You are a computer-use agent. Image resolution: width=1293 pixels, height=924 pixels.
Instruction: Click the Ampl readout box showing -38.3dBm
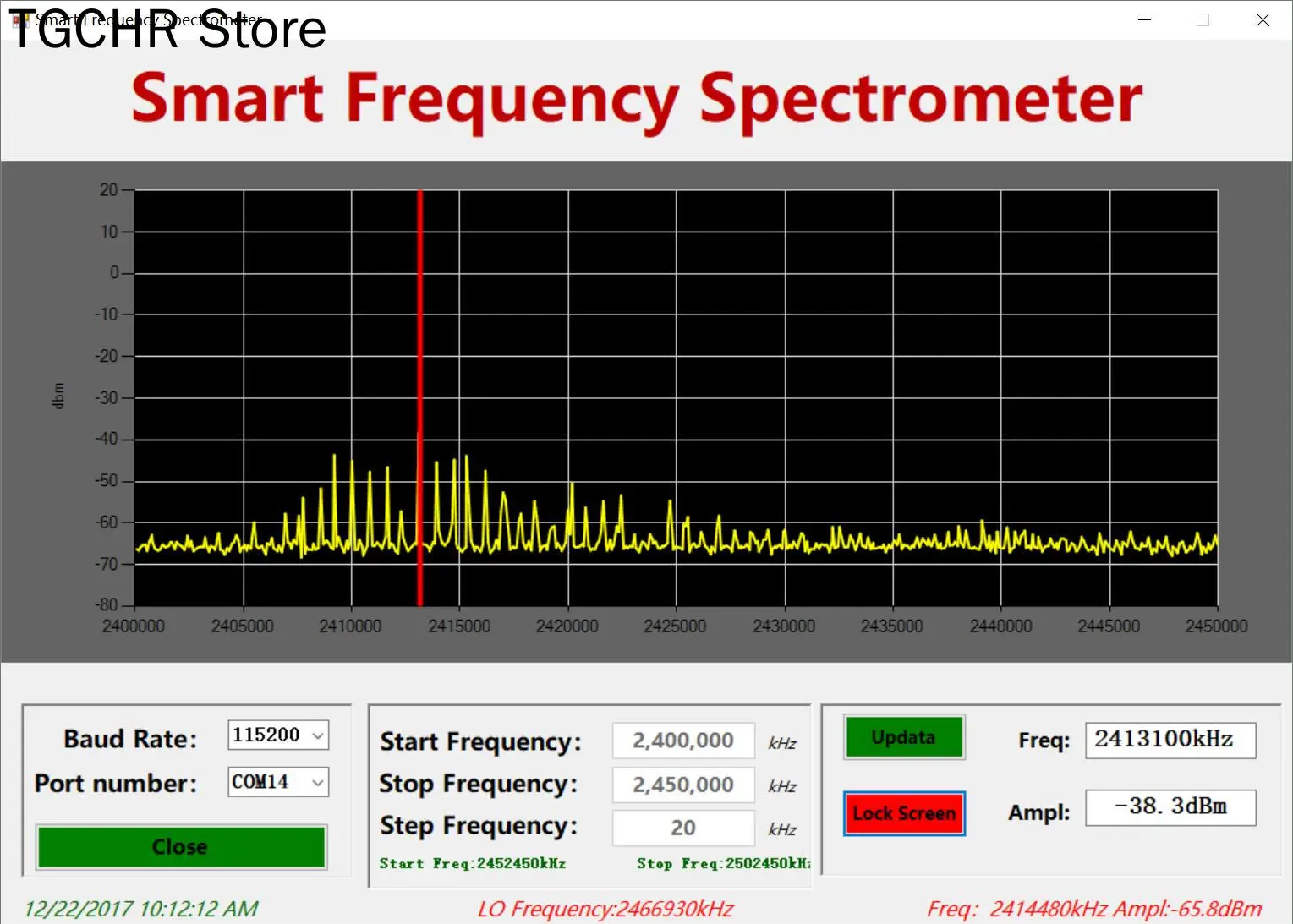tap(1170, 807)
